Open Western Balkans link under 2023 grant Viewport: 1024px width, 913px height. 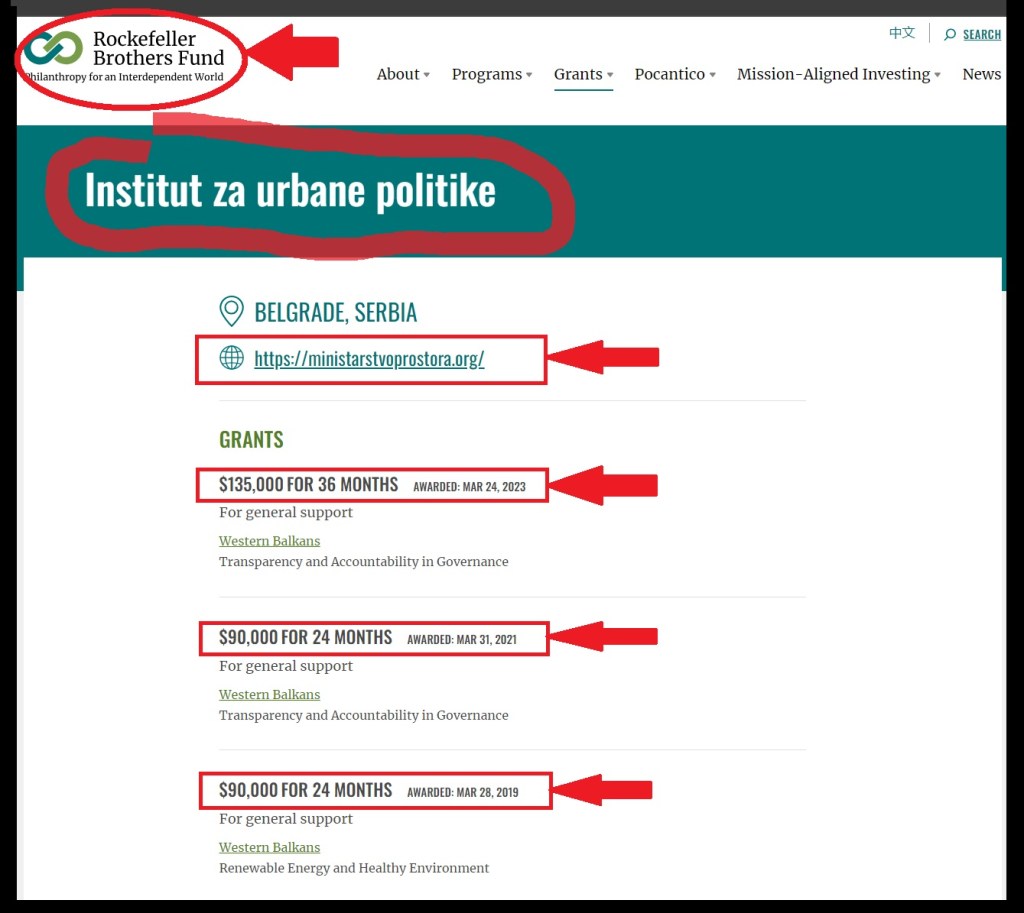click(270, 541)
